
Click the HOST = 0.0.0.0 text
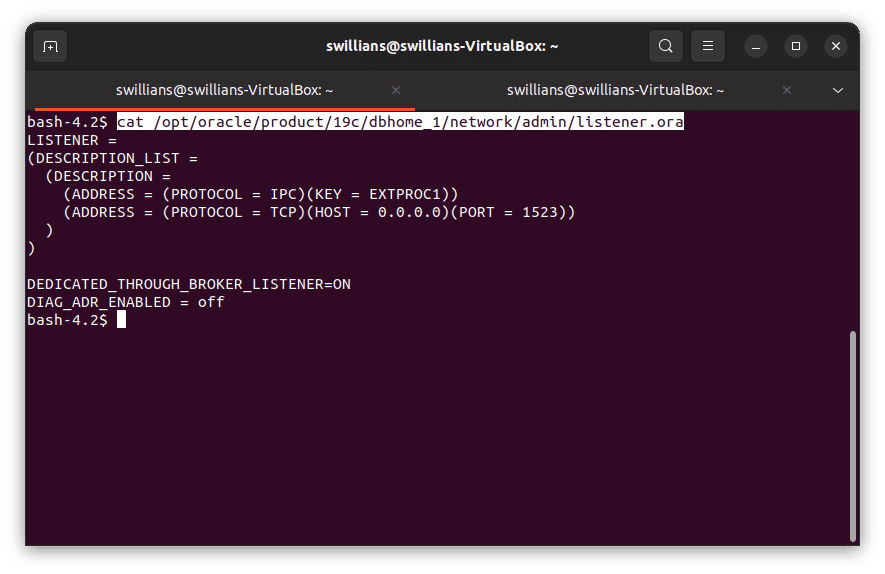[x=374, y=212]
